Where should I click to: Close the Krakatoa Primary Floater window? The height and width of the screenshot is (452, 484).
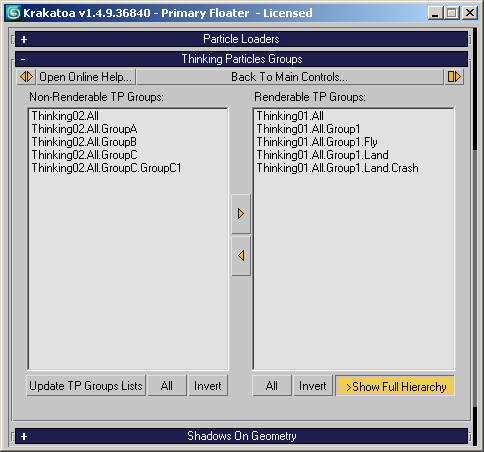(x=470, y=13)
